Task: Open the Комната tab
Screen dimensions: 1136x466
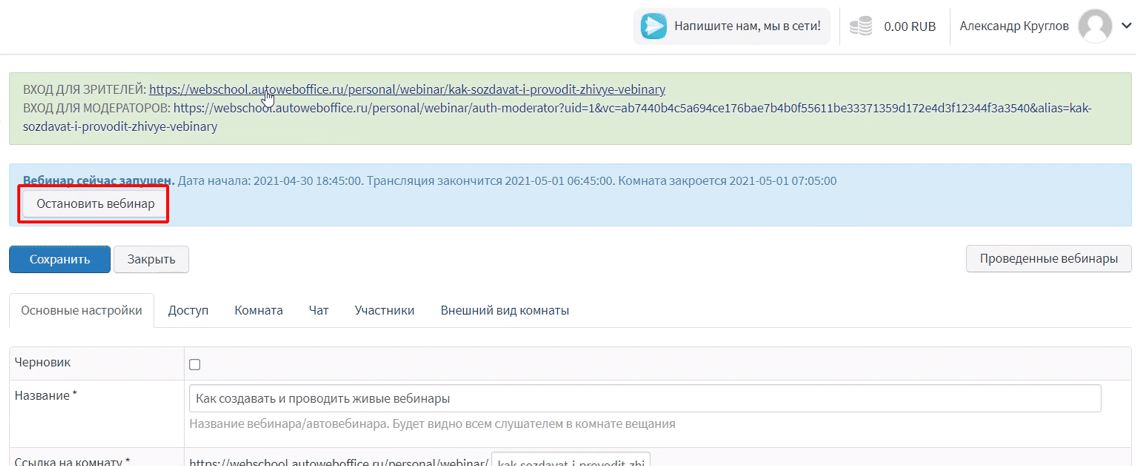Action: click(258, 311)
